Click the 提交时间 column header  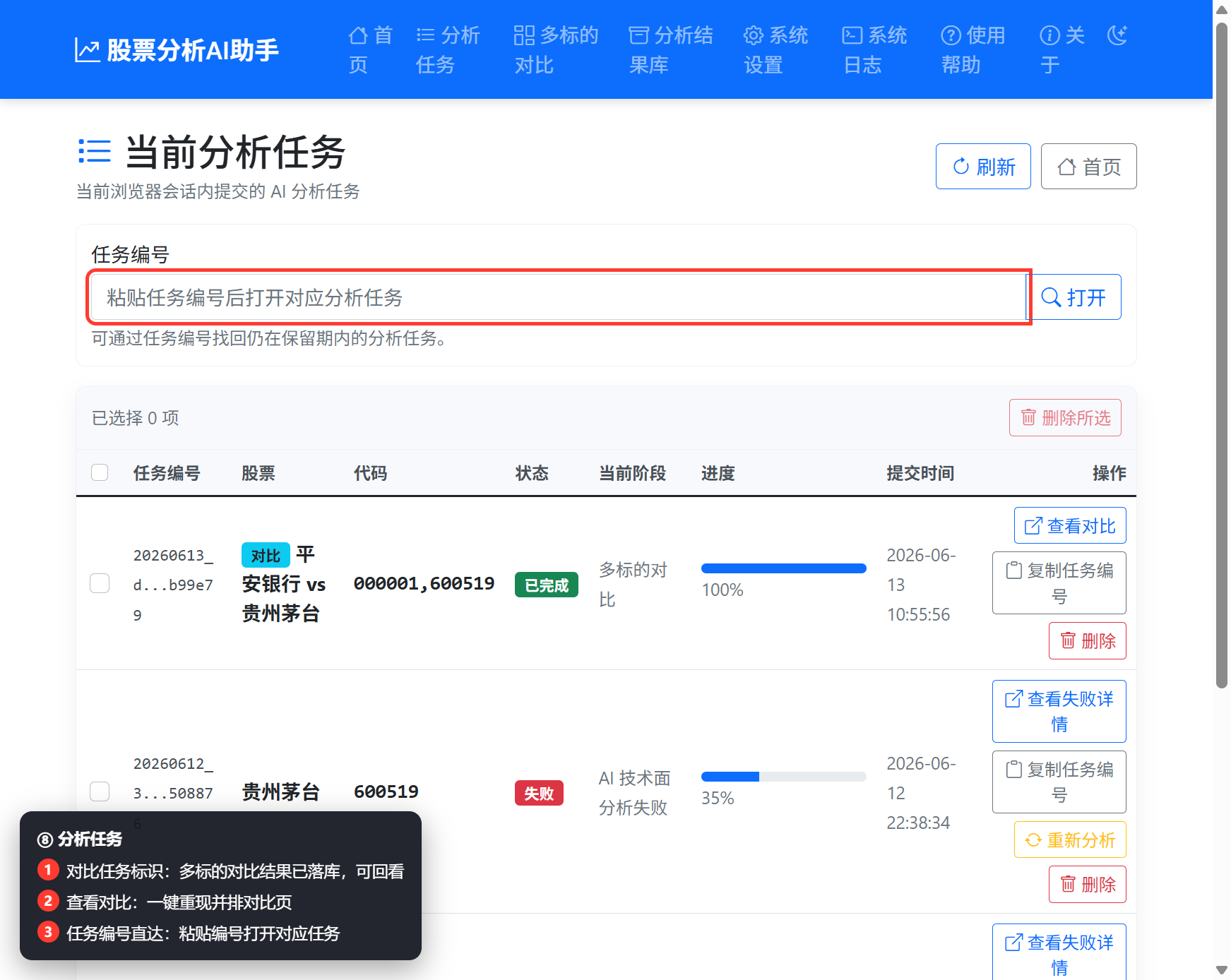click(x=920, y=473)
